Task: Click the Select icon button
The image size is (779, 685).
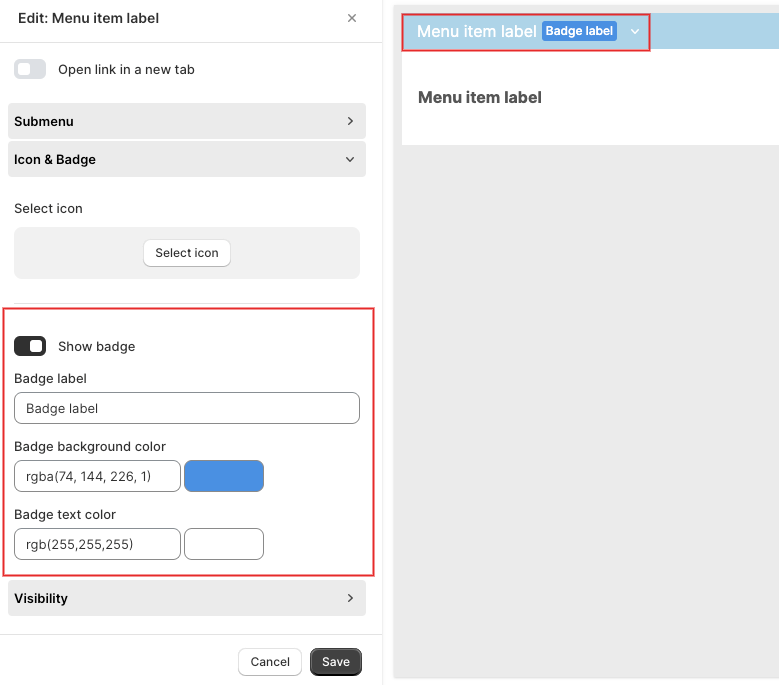Action: pos(187,253)
